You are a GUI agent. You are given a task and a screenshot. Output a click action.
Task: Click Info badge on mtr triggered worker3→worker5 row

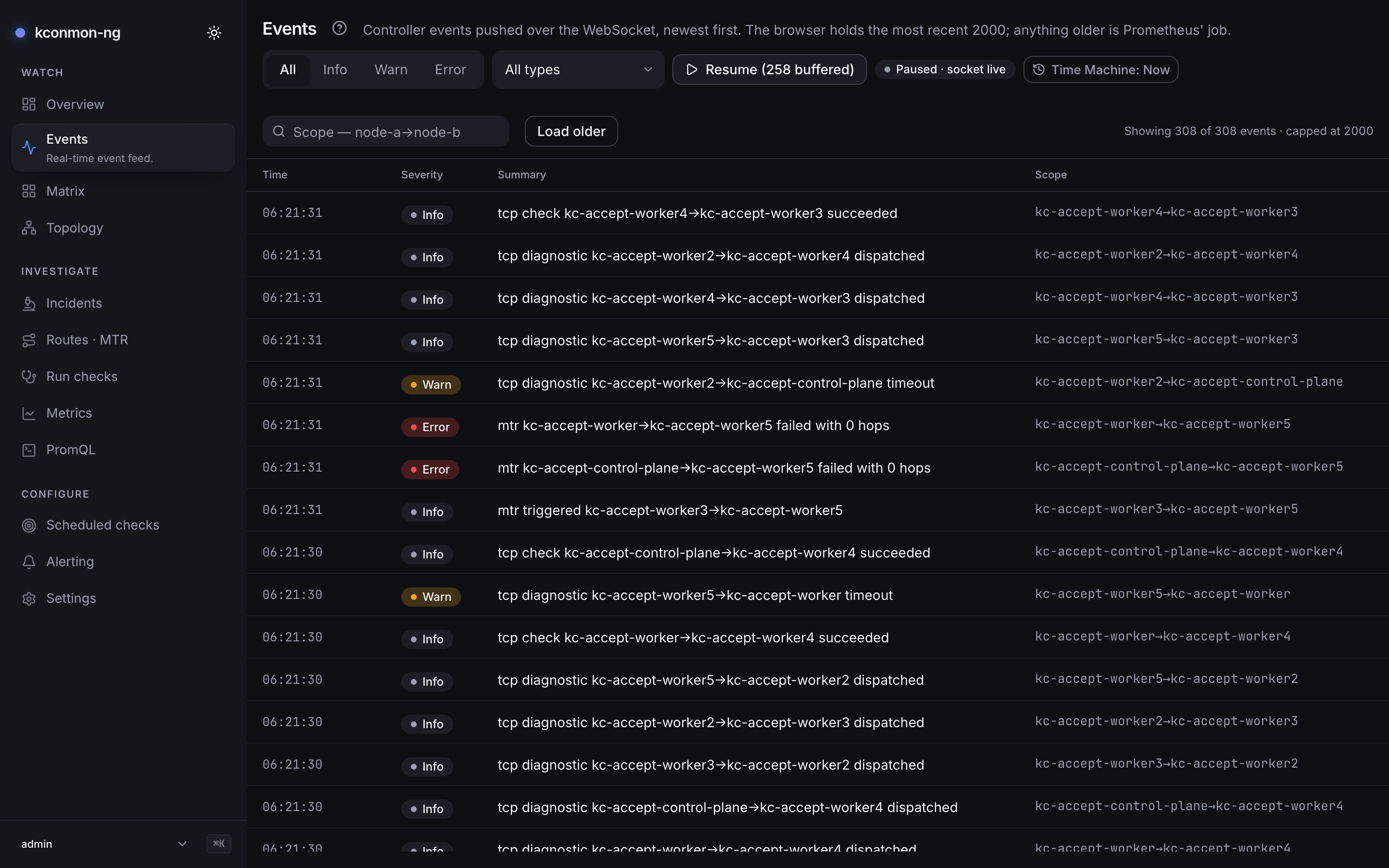pos(427,512)
